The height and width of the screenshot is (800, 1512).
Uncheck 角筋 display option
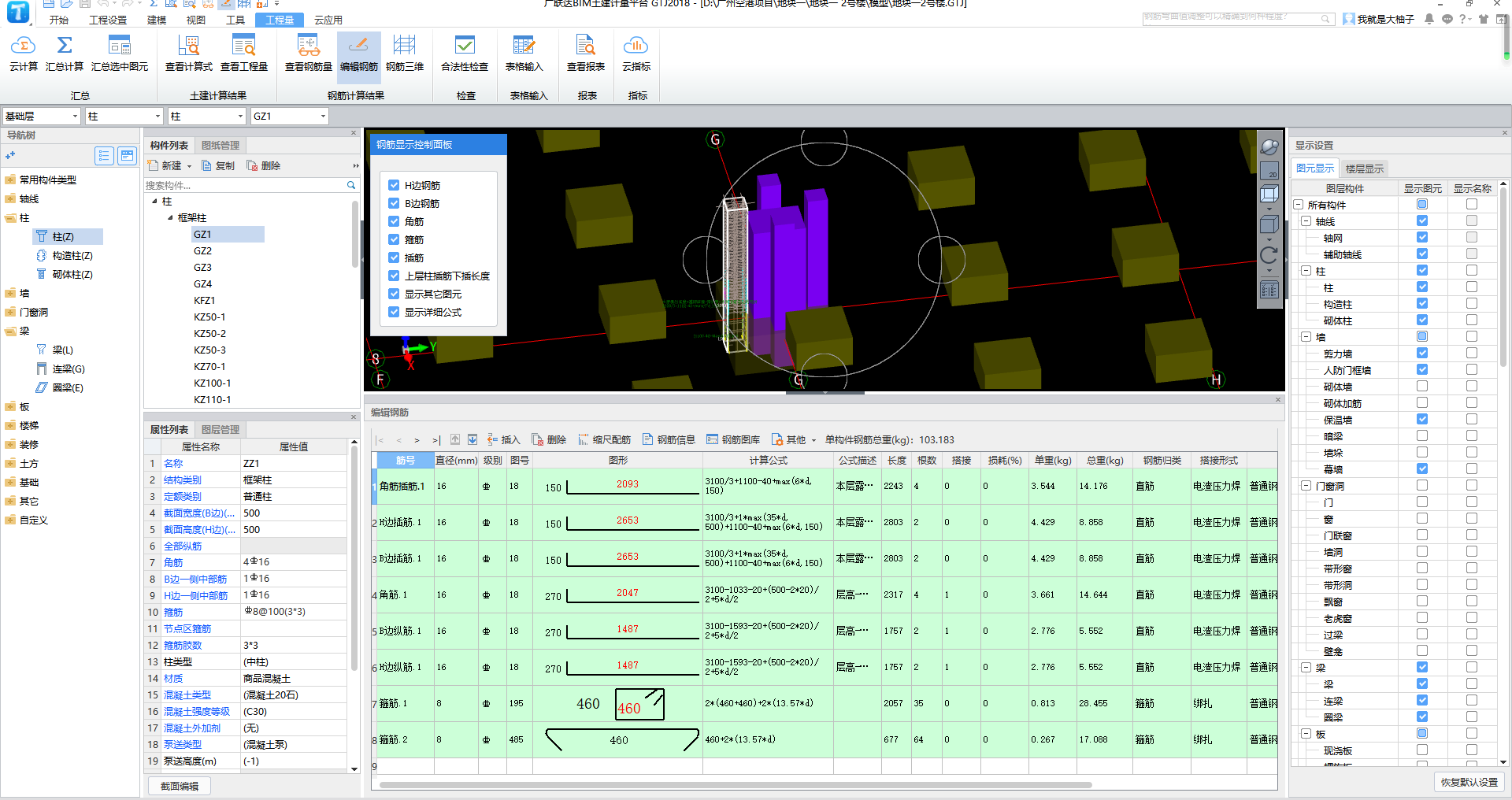point(394,221)
